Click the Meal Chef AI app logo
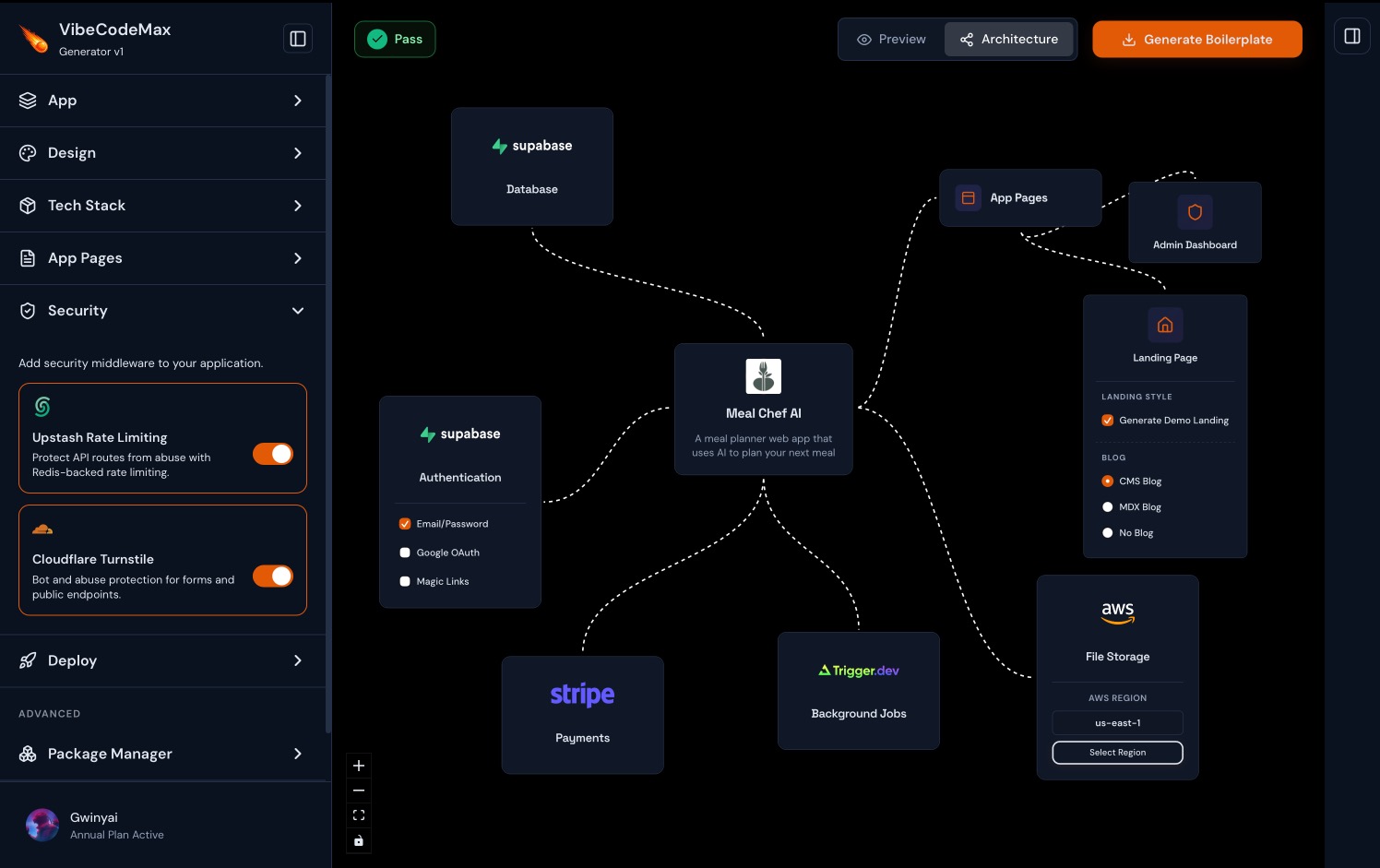The image size is (1380, 868). pyautogui.click(x=764, y=376)
